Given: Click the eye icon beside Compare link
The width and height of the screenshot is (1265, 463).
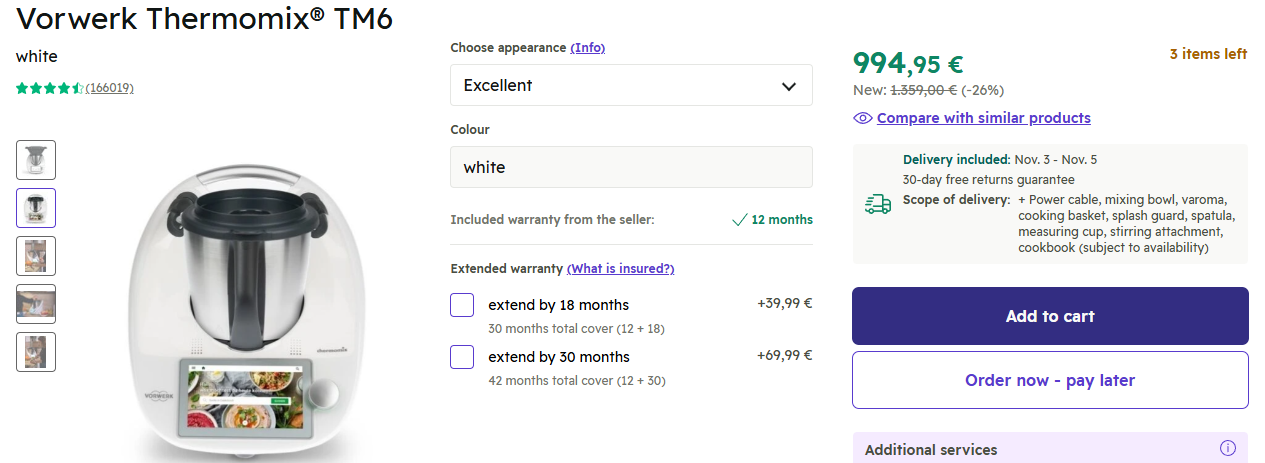Looking at the screenshot, I should coord(863,118).
